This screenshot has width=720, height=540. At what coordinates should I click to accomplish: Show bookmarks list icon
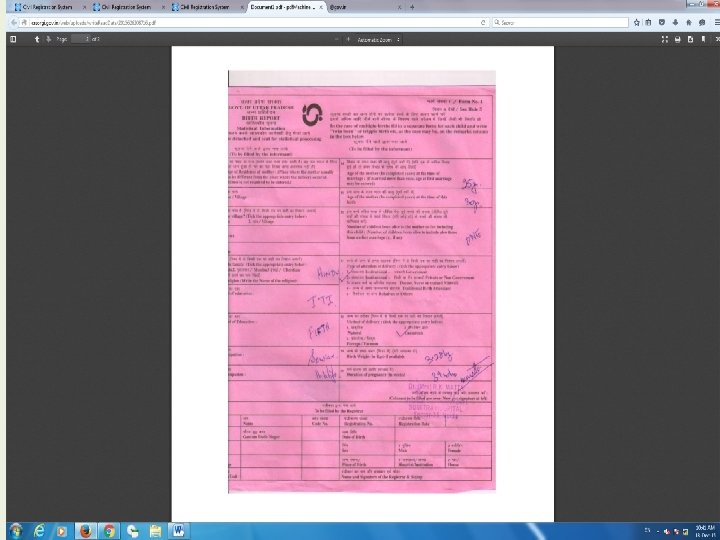pyautogui.click(x=648, y=22)
